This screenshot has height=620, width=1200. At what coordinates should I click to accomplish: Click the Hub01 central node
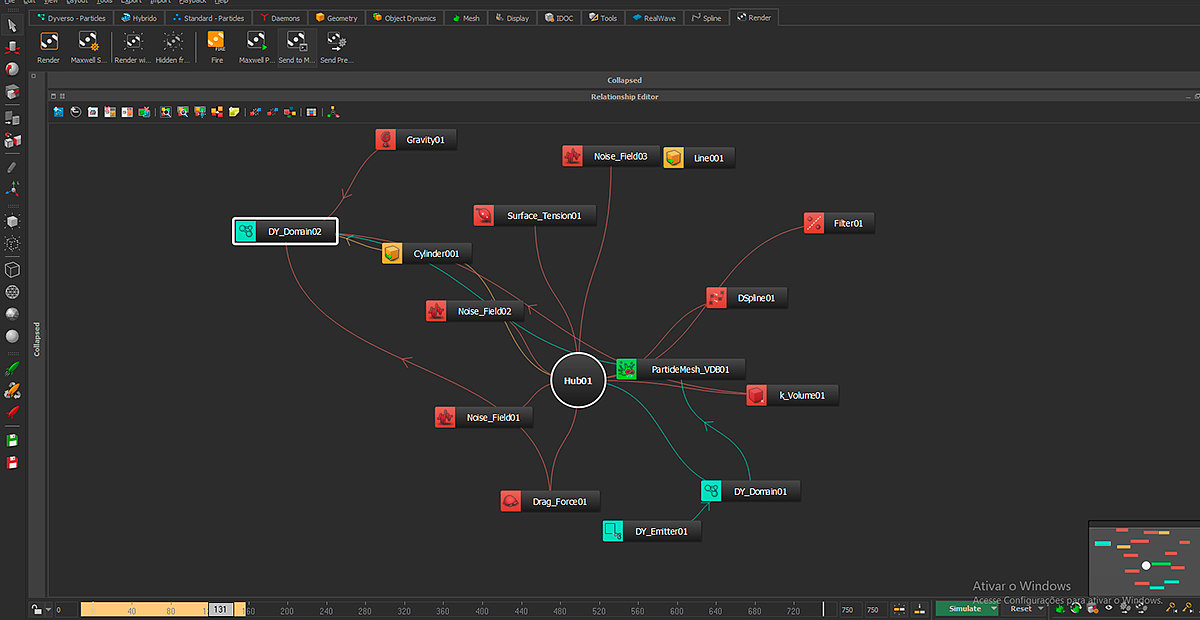(x=578, y=381)
